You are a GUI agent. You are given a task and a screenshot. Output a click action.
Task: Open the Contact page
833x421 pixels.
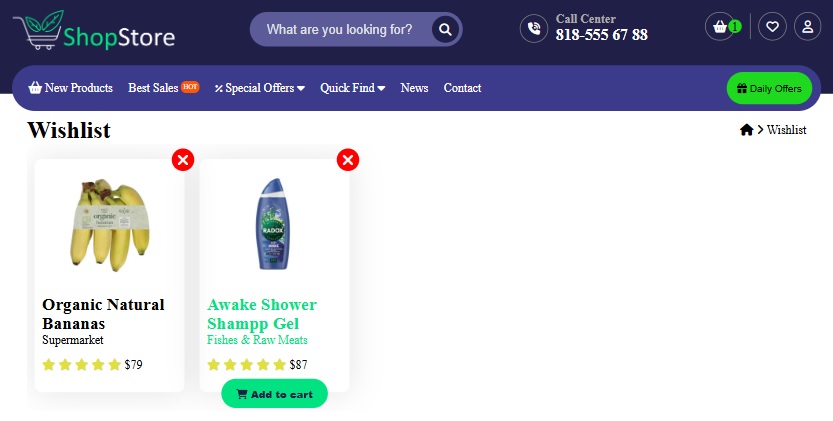coord(462,88)
